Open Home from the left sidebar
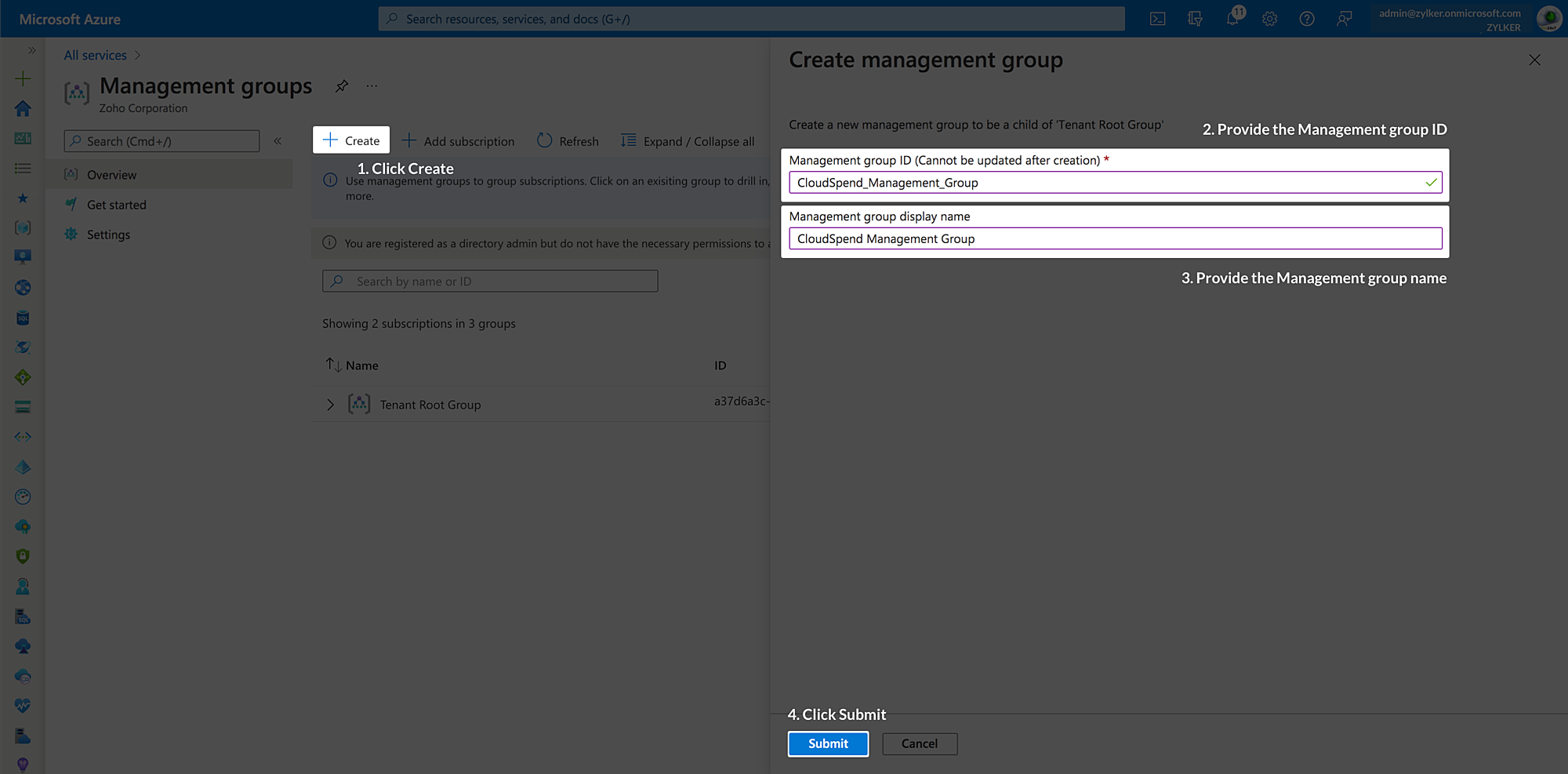1568x774 pixels. (x=23, y=109)
